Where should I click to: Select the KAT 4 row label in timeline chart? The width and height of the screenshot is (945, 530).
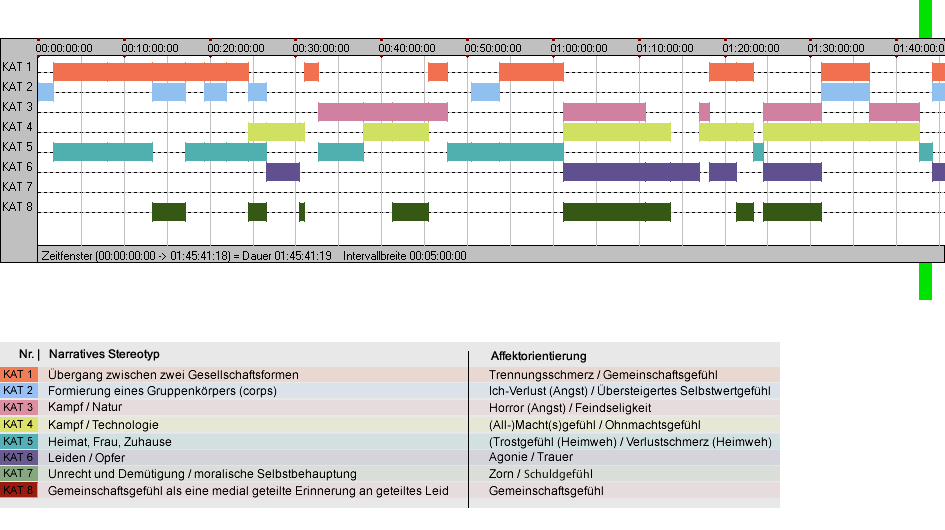coord(17,127)
